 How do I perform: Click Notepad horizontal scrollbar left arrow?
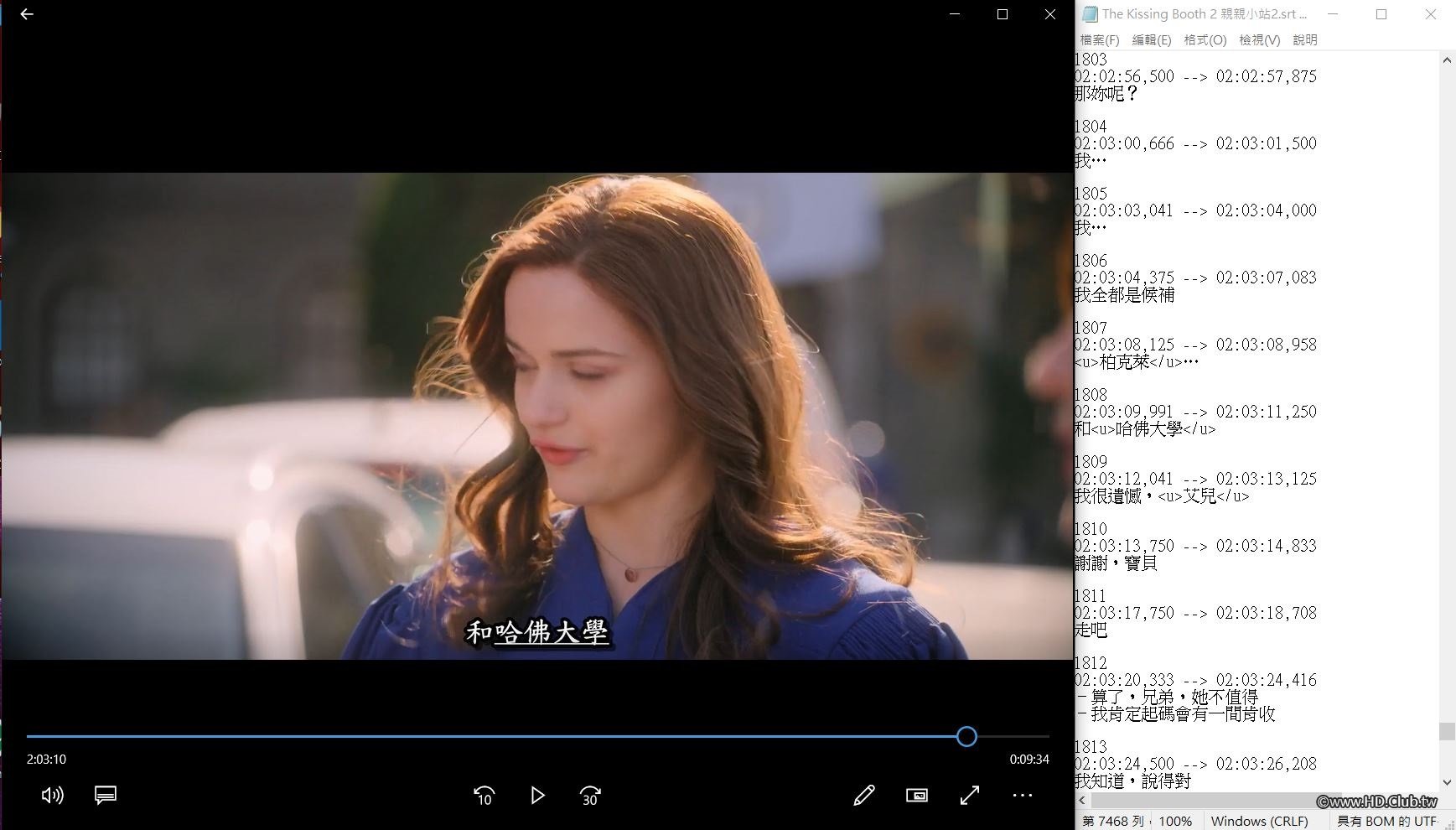click(x=1082, y=801)
